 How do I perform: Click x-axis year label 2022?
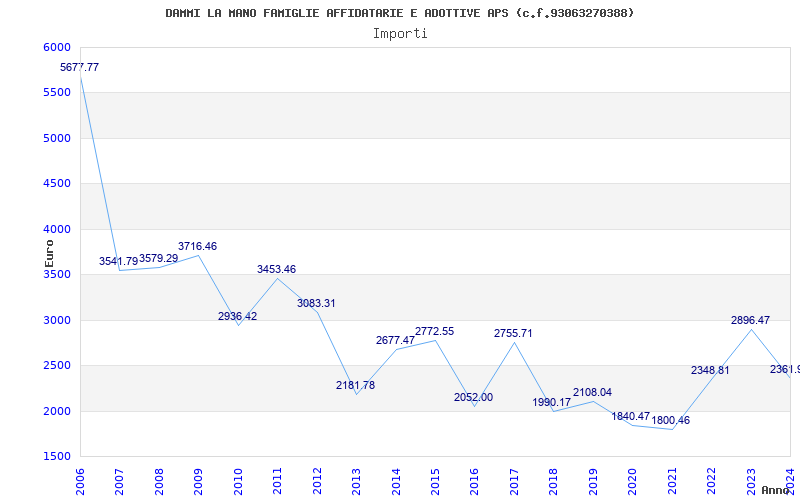(712, 481)
